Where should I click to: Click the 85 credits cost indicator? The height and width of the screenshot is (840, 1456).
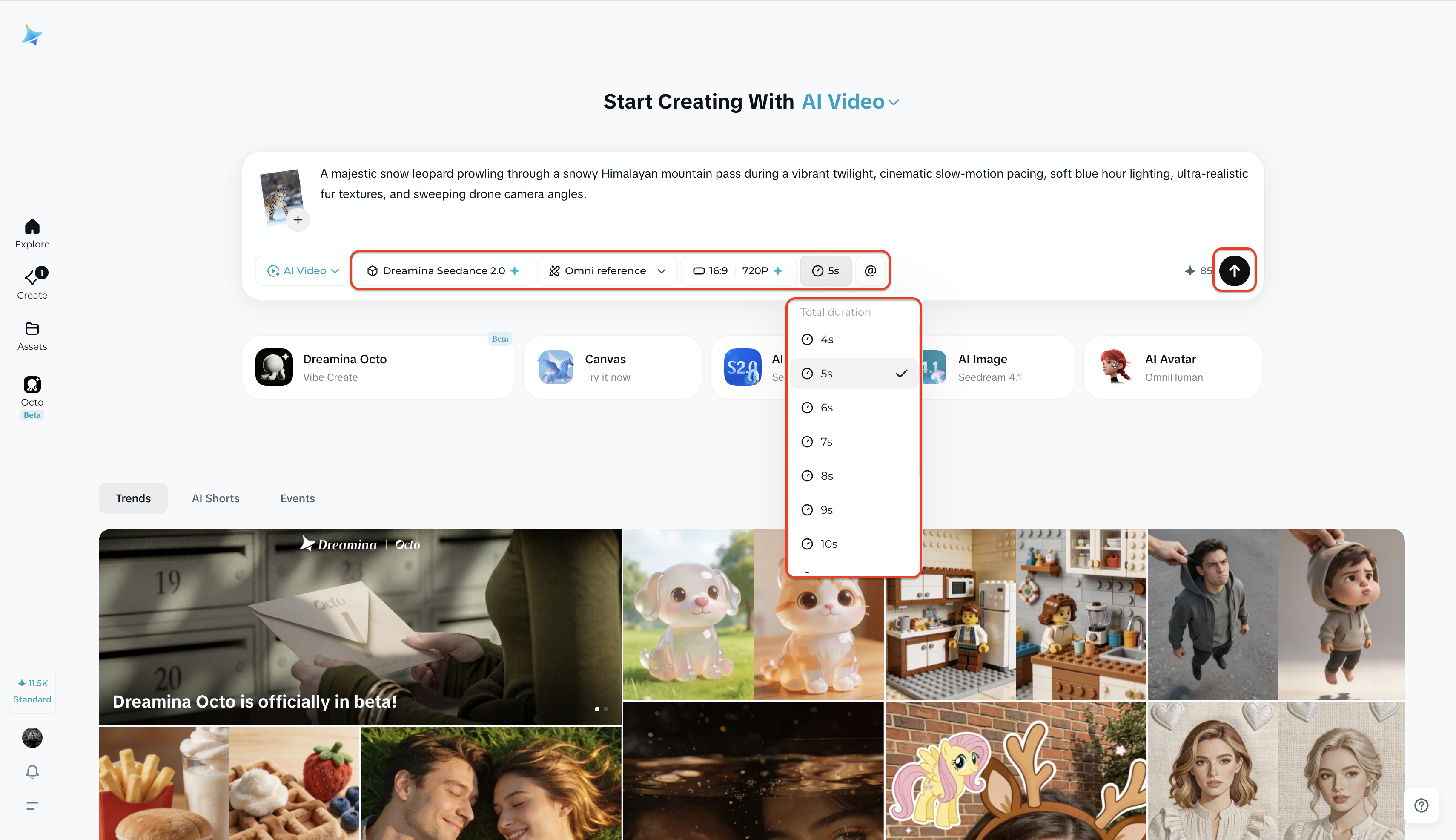coord(1198,270)
